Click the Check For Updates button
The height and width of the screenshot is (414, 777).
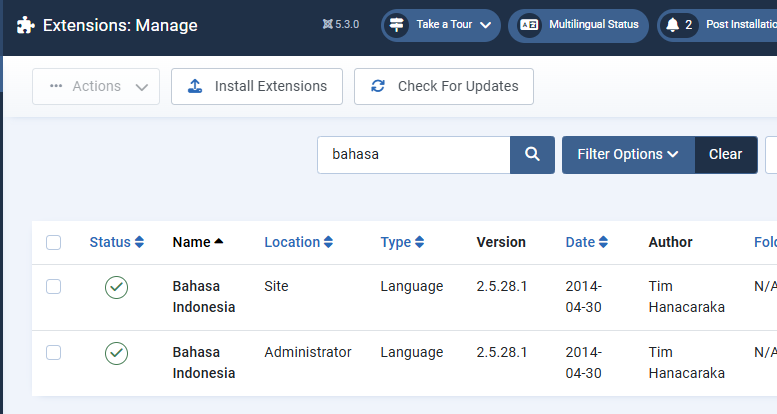pos(443,86)
